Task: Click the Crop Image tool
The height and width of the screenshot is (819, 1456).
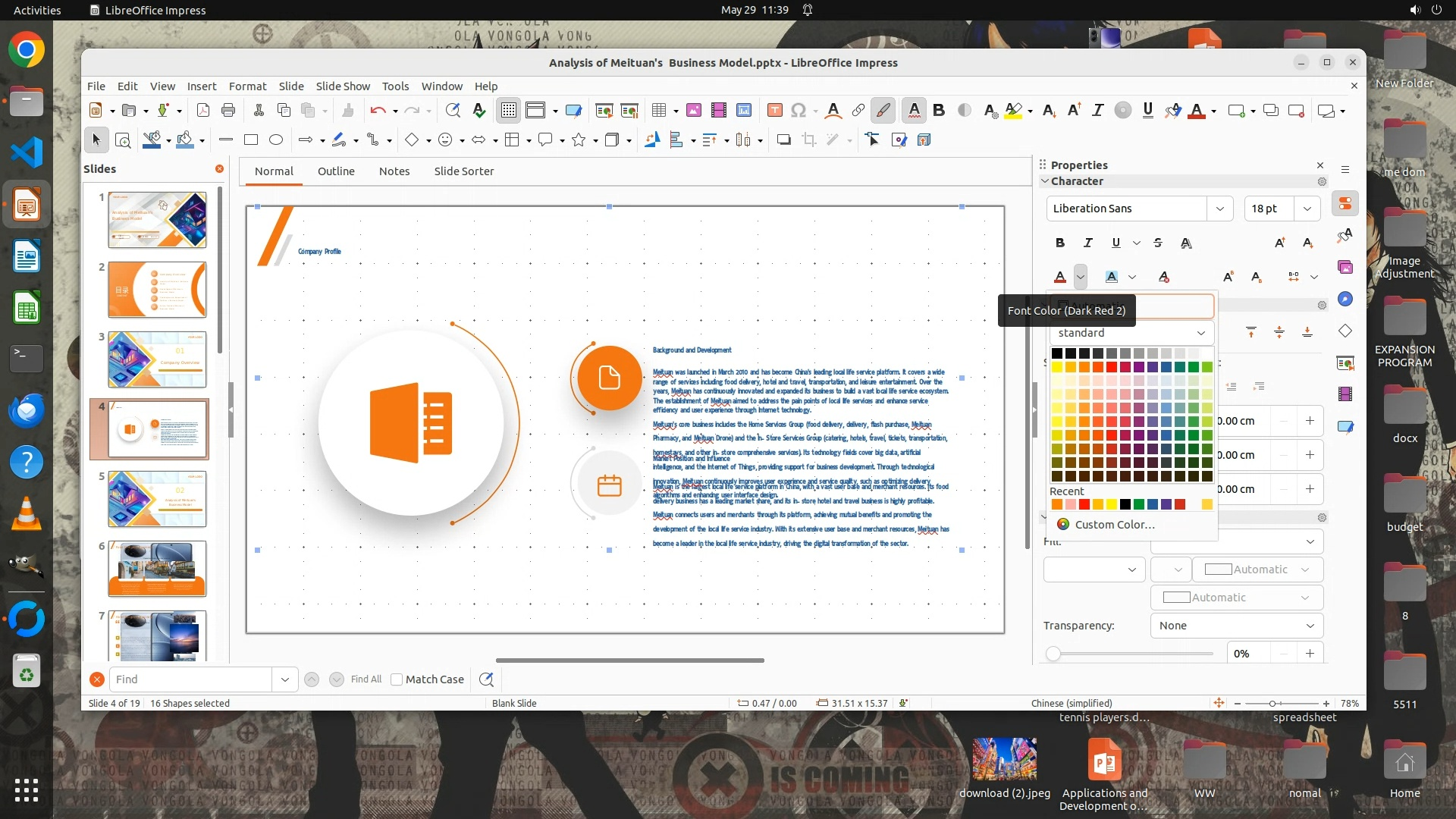Action: tap(808, 140)
